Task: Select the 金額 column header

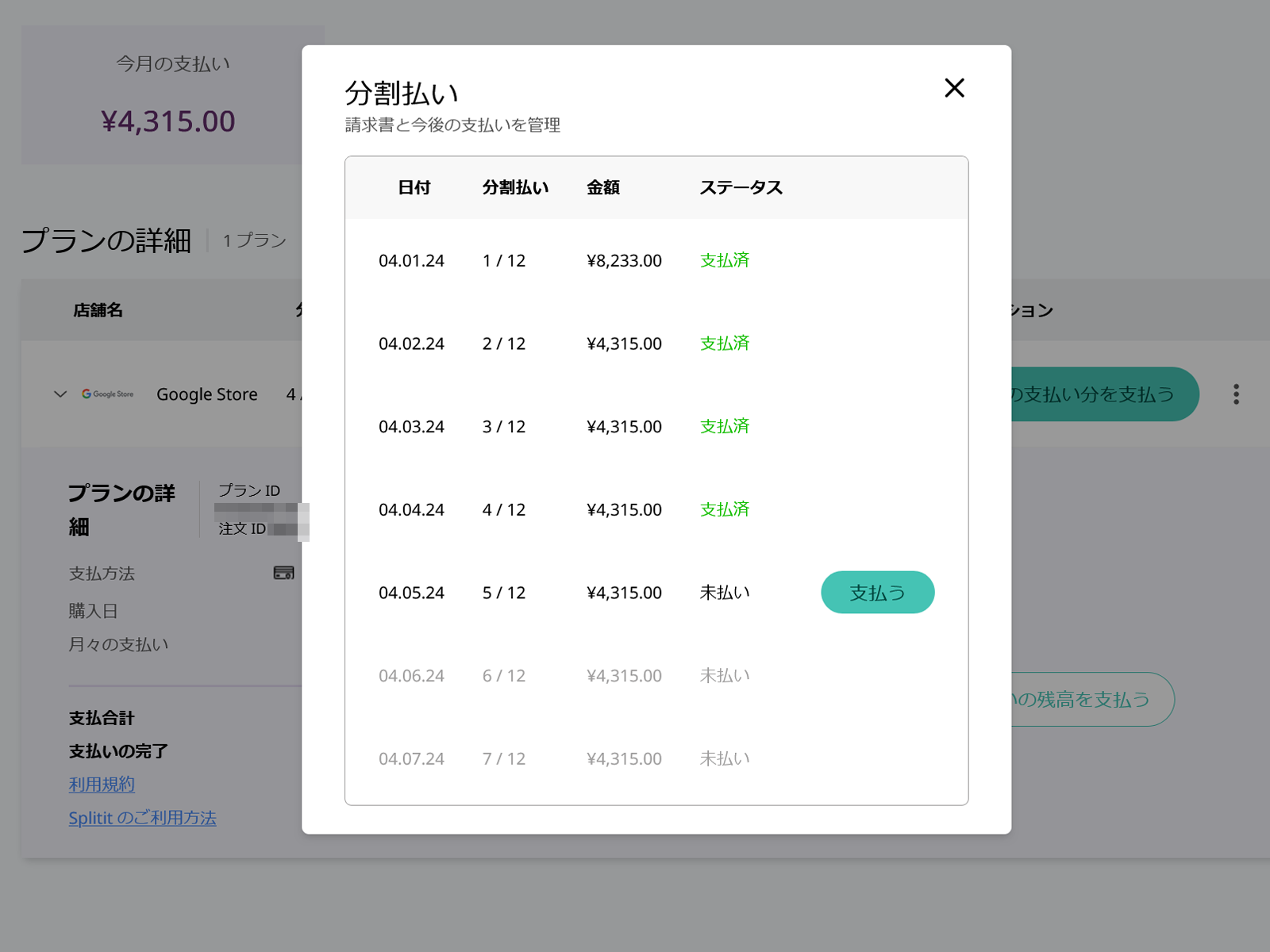Action: [x=603, y=188]
